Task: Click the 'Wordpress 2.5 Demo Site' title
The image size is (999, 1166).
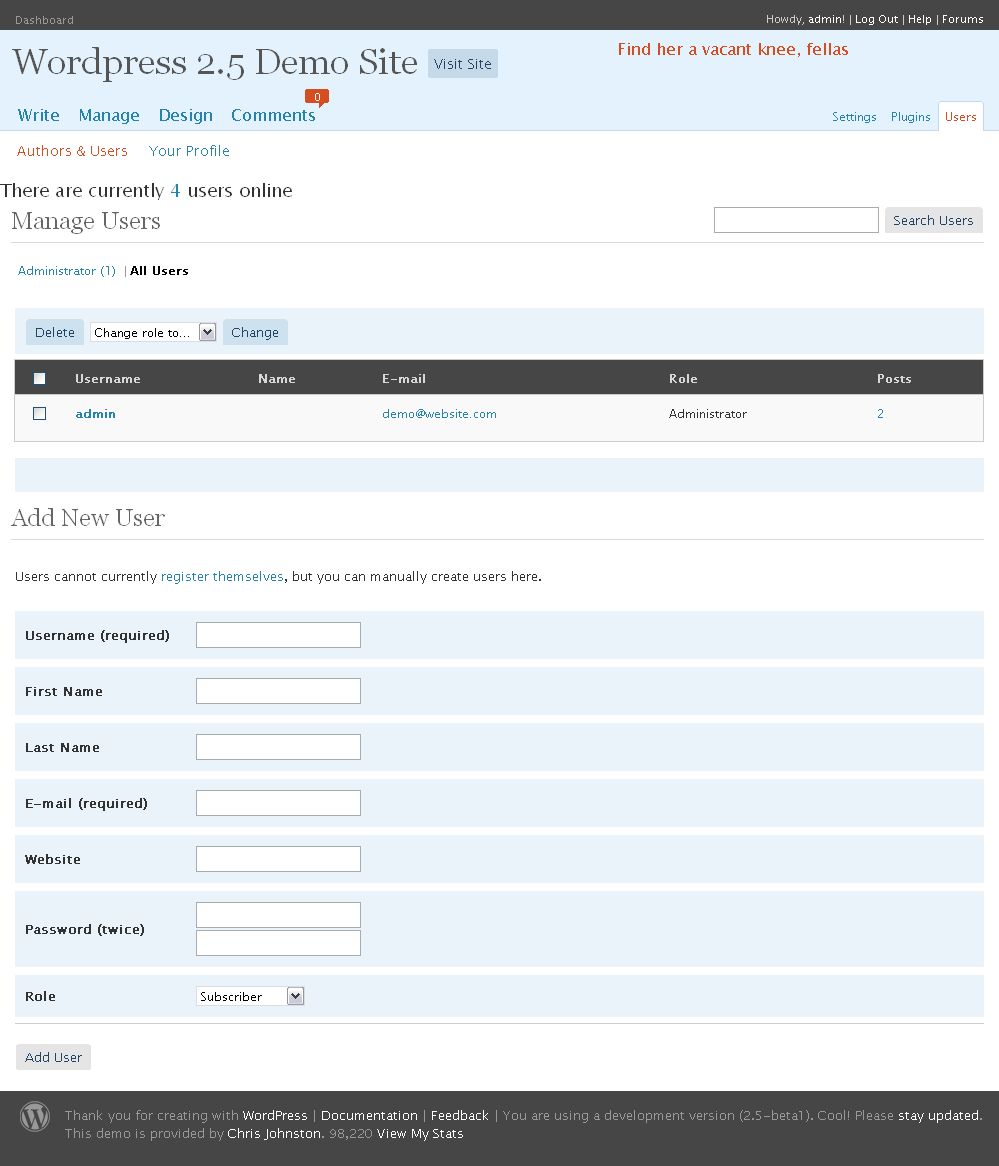Action: click(x=215, y=62)
